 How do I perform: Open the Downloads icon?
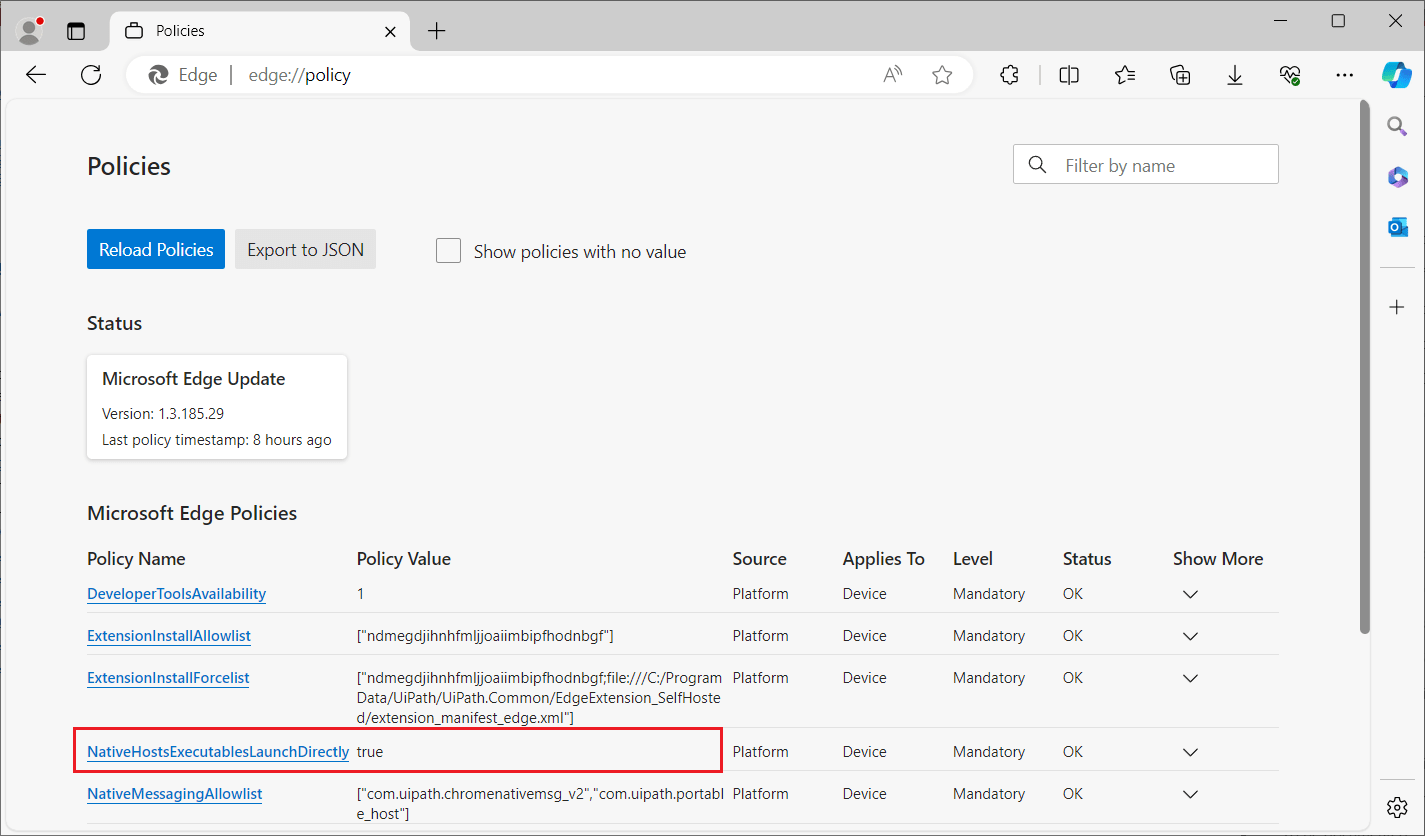coord(1235,75)
